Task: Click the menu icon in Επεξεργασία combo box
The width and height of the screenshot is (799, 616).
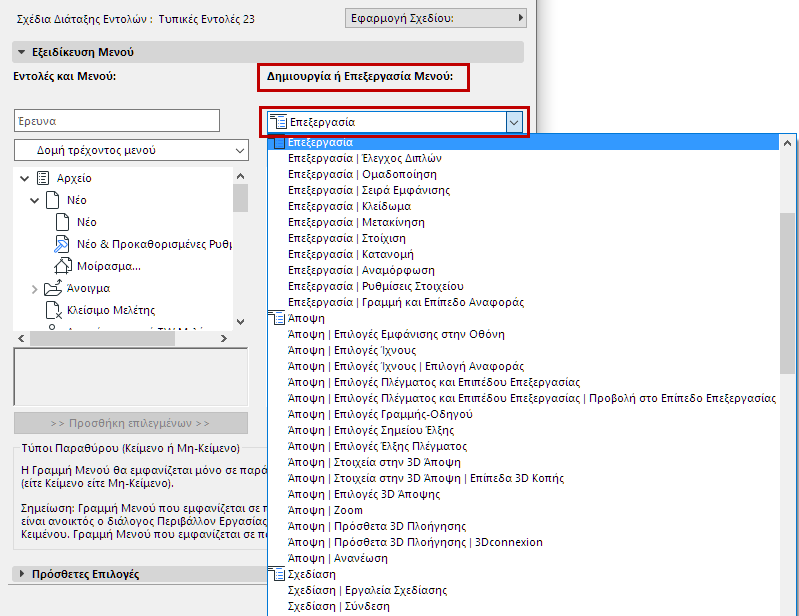Action: pyautogui.click(x=278, y=122)
